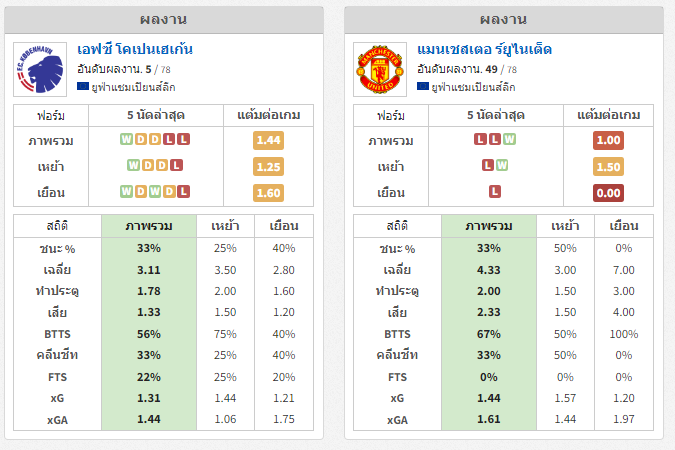
Task: Select the เหย้า stats column header for Copenhagen
Action: [225, 226]
